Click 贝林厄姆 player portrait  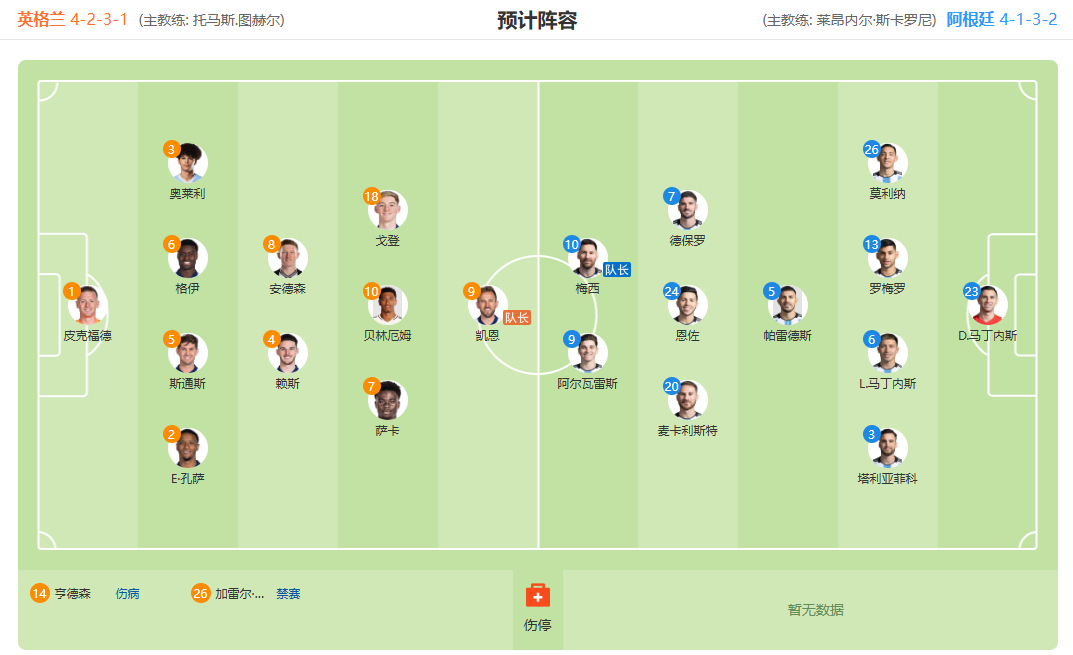[387, 305]
